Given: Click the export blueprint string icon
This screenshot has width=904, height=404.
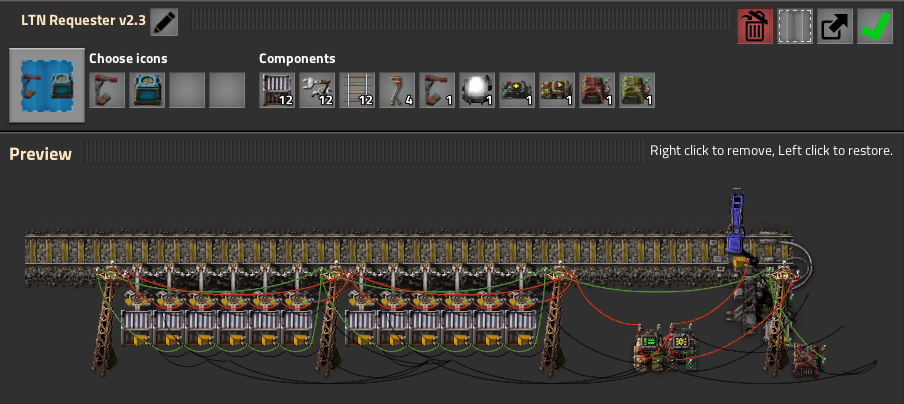Looking at the screenshot, I should [835, 26].
